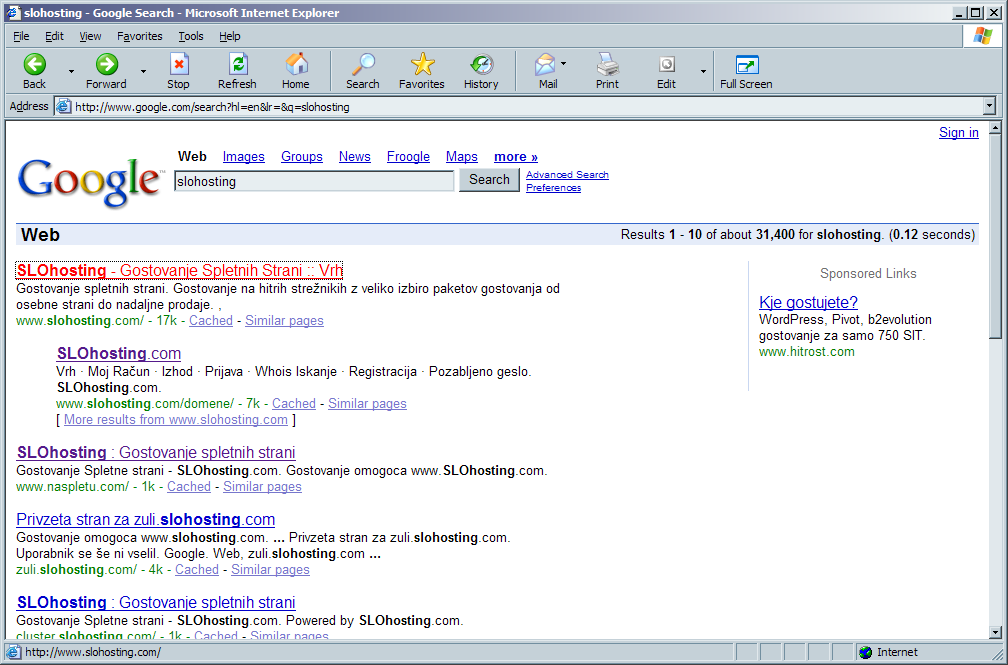The image size is (1008, 665).
Task: Click the www.hitrost.com sponsored URL text
Action: (x=807, y=352)
